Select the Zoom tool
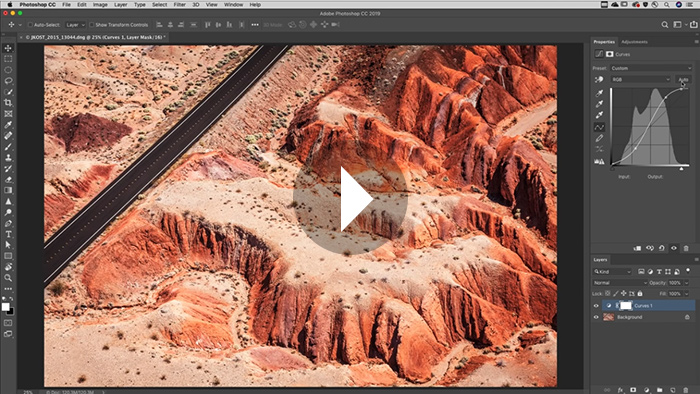Screen dimensions: 700x394 click(8, 278)
